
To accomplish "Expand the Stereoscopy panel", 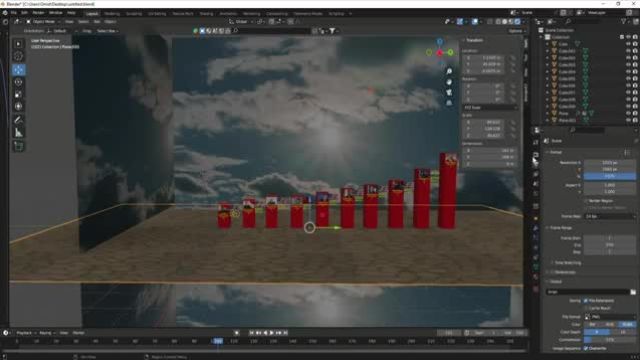I will pyautogui.click(x=564, y=272).
